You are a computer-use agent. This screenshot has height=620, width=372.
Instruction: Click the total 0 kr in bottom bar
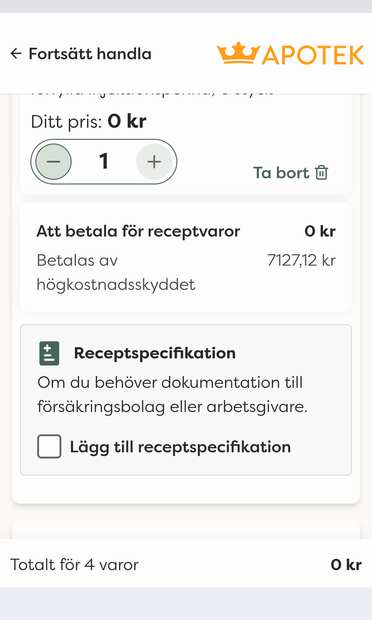tap(346, 565)
